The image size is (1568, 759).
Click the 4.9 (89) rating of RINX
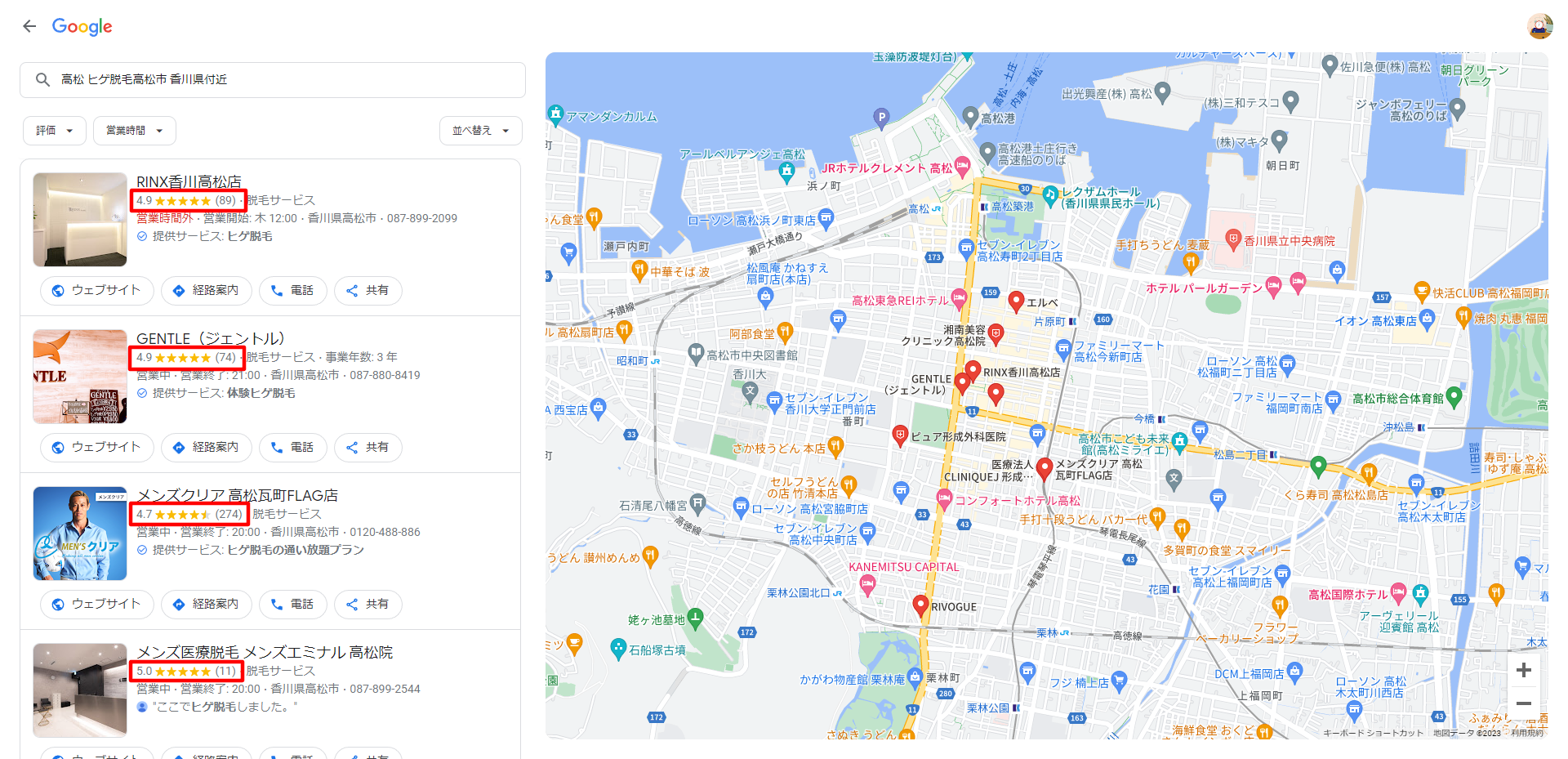coord(186,200)
